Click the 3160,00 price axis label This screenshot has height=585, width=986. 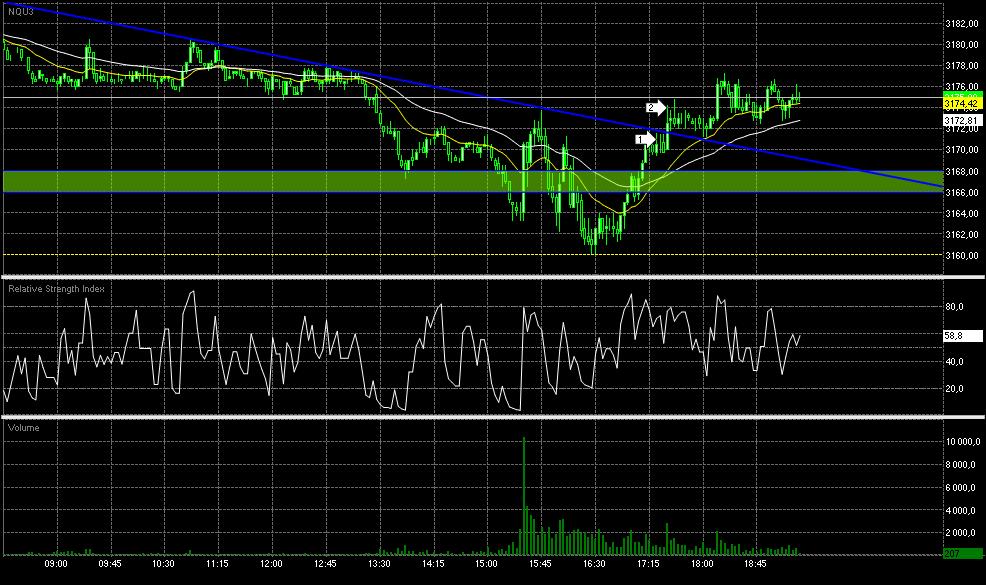[x=962, y=256]
